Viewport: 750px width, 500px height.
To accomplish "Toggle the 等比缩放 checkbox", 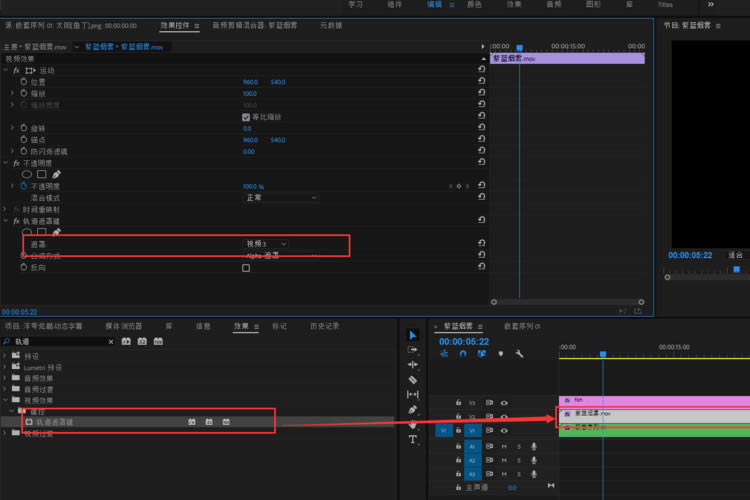I will click(x=246, y=117).
